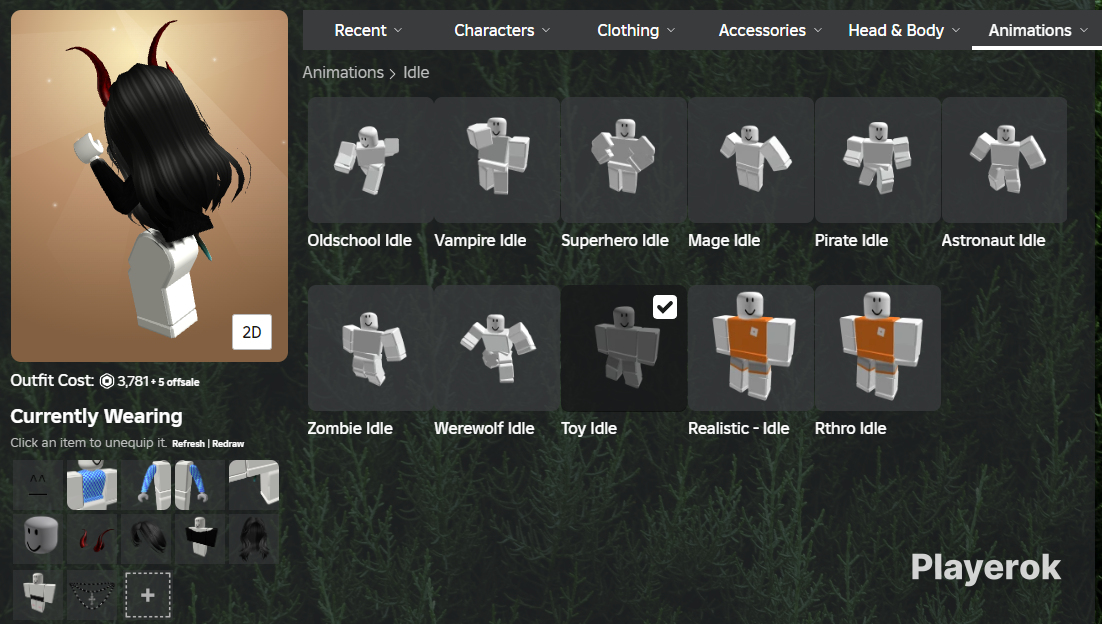Click the Idle breadcrumb entry

tap(416, 72)
